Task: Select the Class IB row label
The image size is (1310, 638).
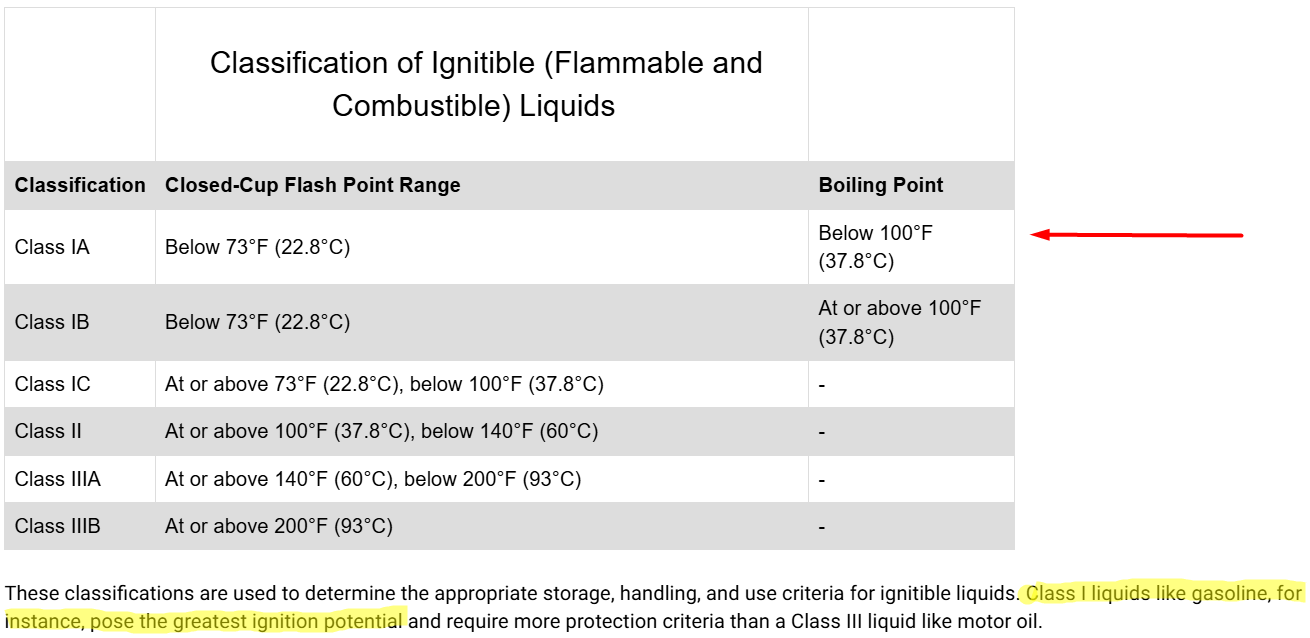Action: pyautogui.click(x=52, y=322)
